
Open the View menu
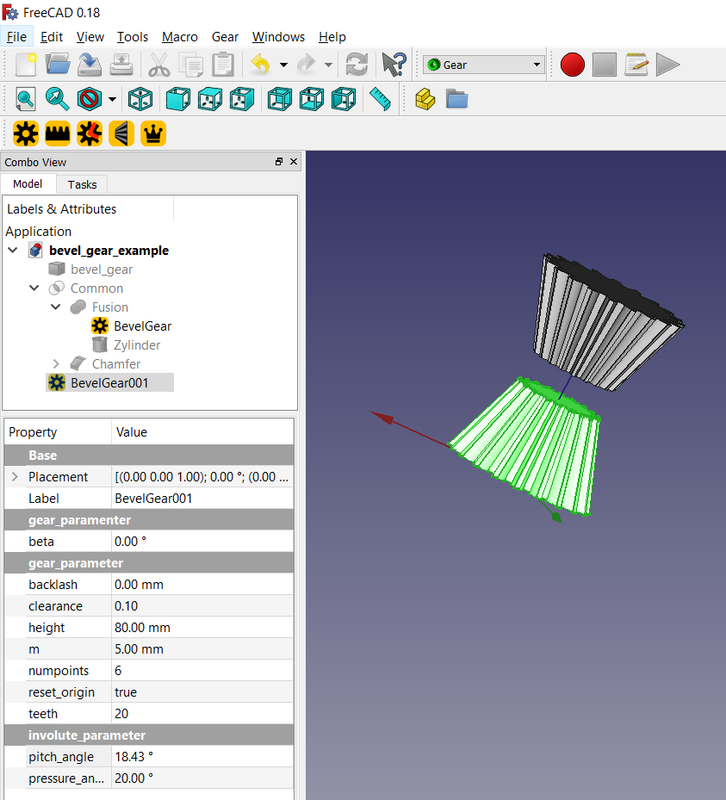point(90,37)
